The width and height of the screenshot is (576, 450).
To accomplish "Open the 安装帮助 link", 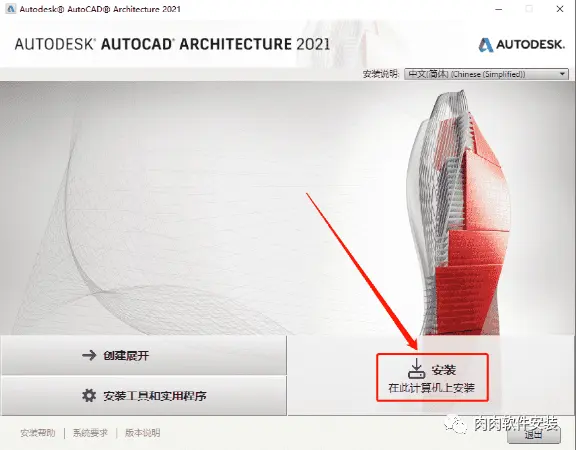I will coord(38,433).
